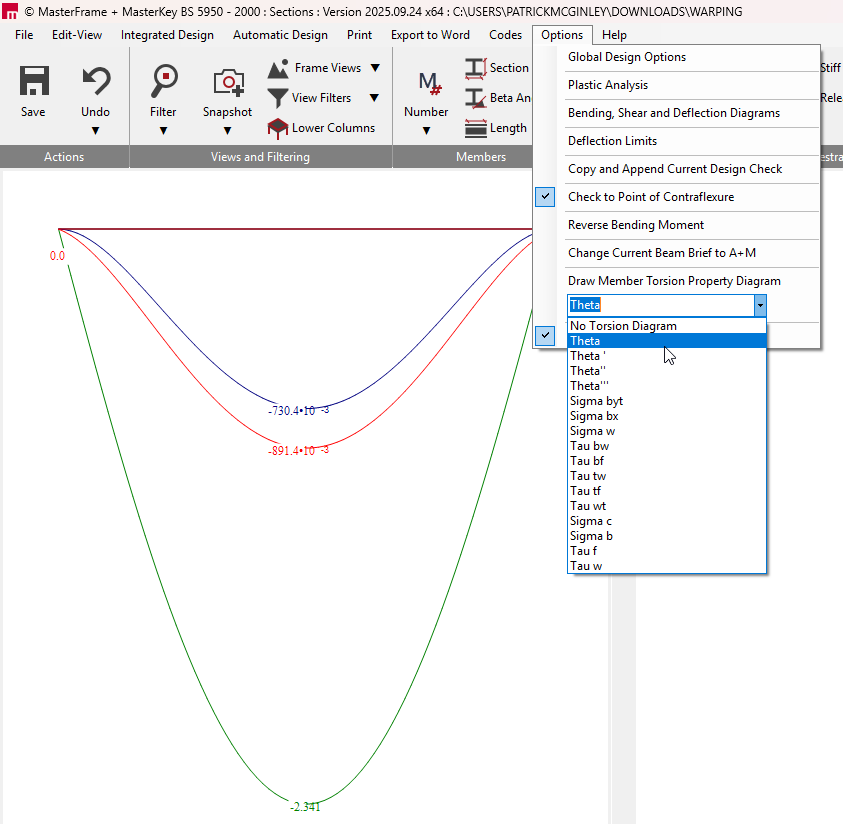Open the Filter magnifier tool
The width and height of the screenshot is (843, 824).
[x=163, y=82]
